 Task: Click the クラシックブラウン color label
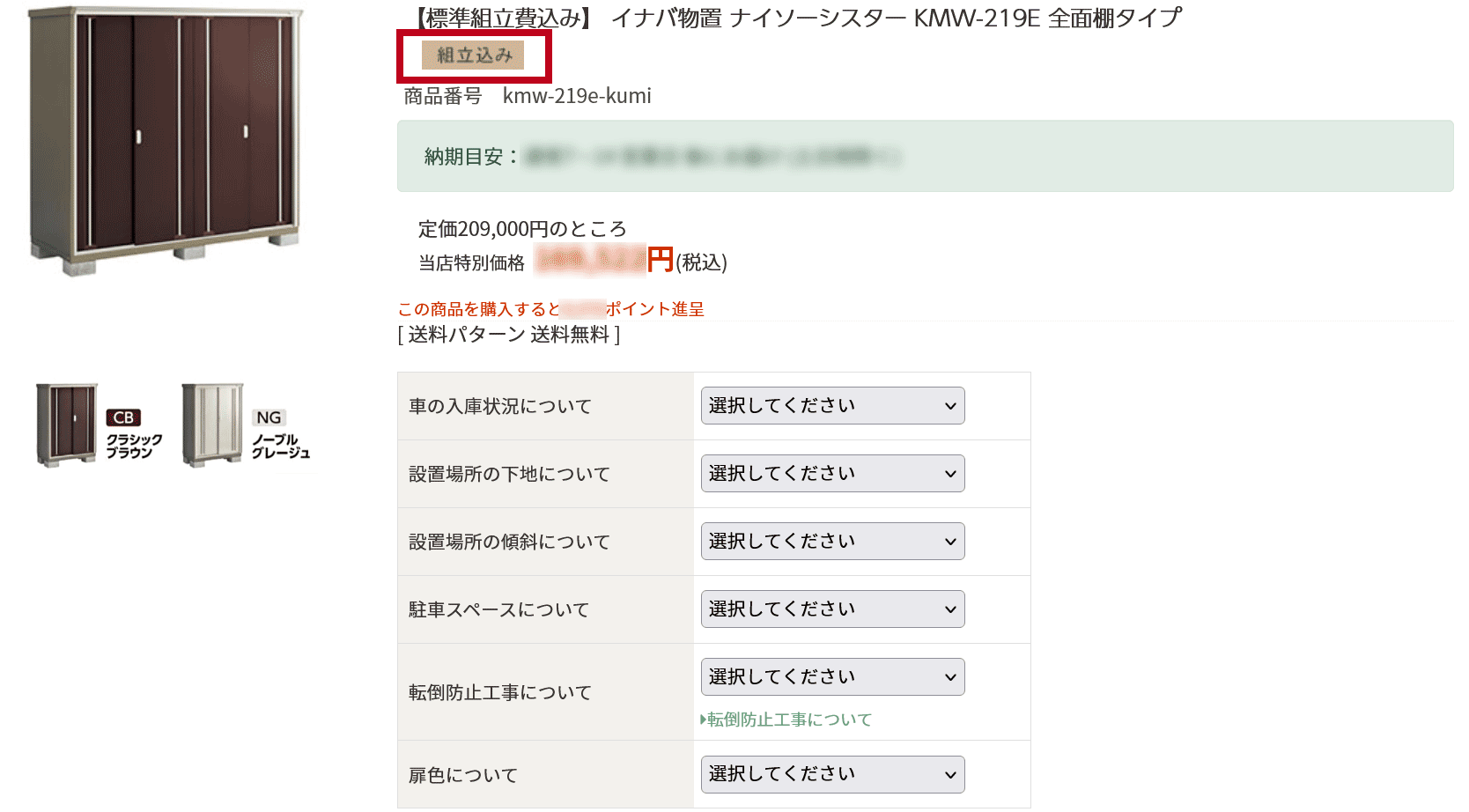134,446
